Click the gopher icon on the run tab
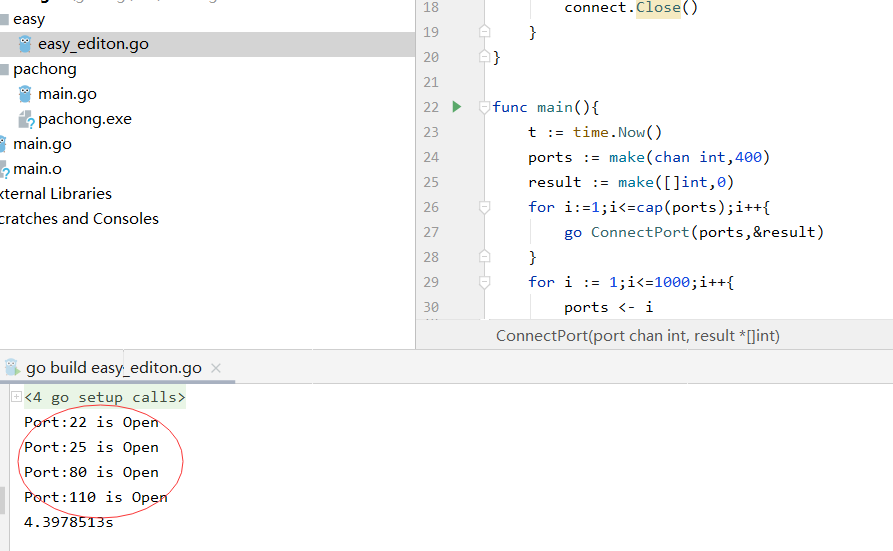Viewport: 893px width, 551px height. click(x=12, y=367)
